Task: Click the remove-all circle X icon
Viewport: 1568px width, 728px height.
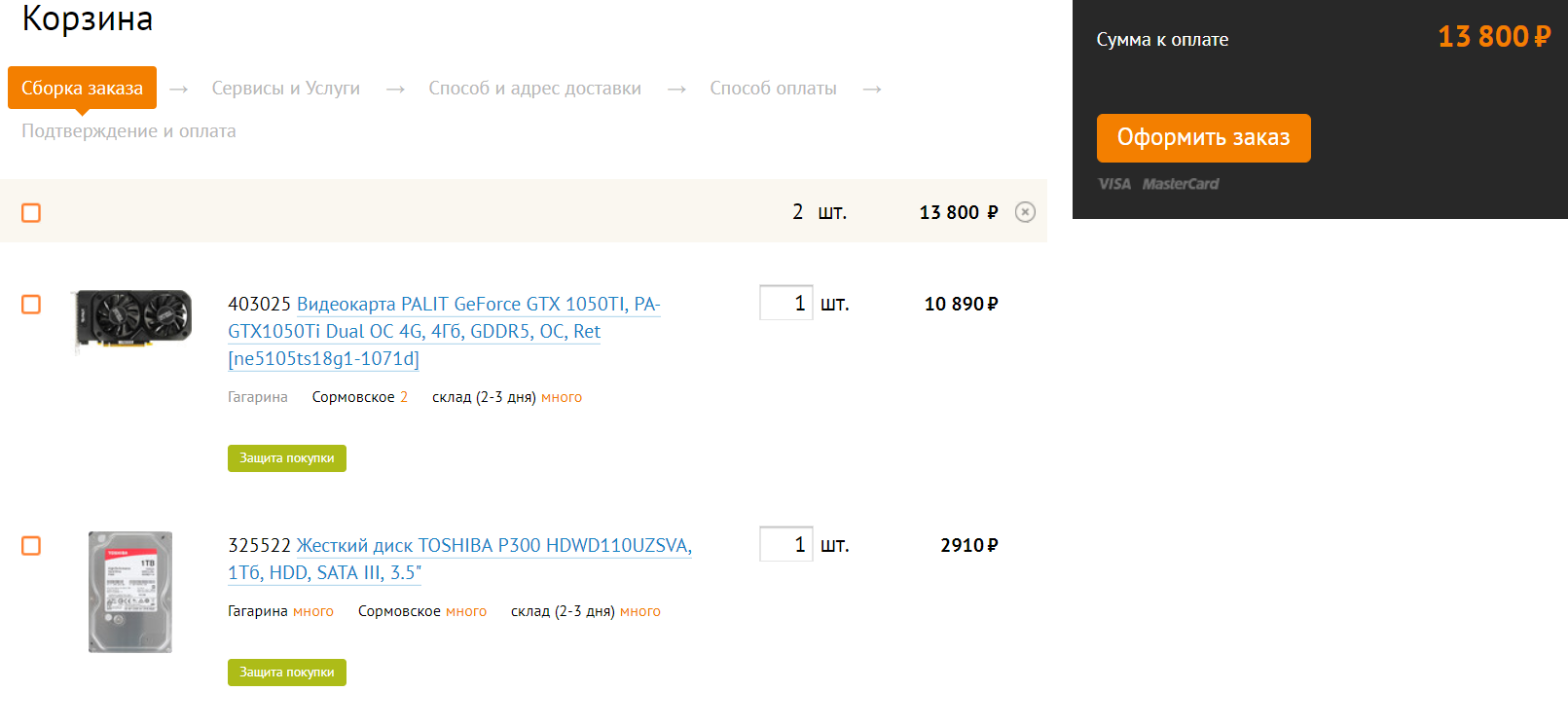Action: tap(1025, 212)
